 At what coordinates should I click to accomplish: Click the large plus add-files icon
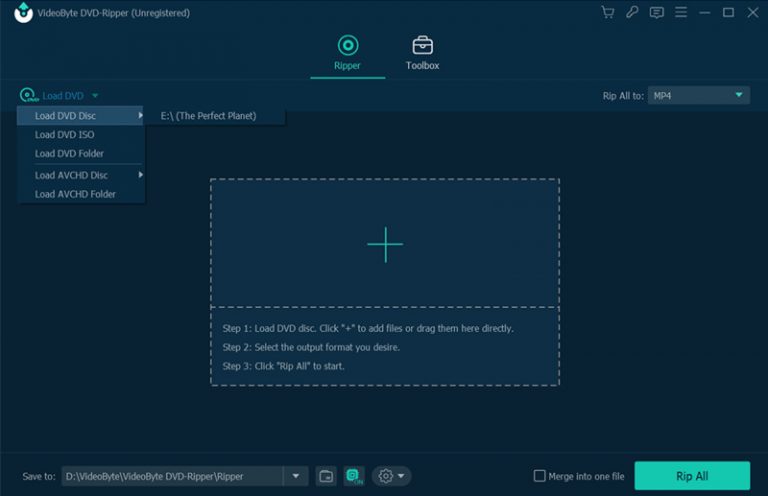tap(385, 244)
